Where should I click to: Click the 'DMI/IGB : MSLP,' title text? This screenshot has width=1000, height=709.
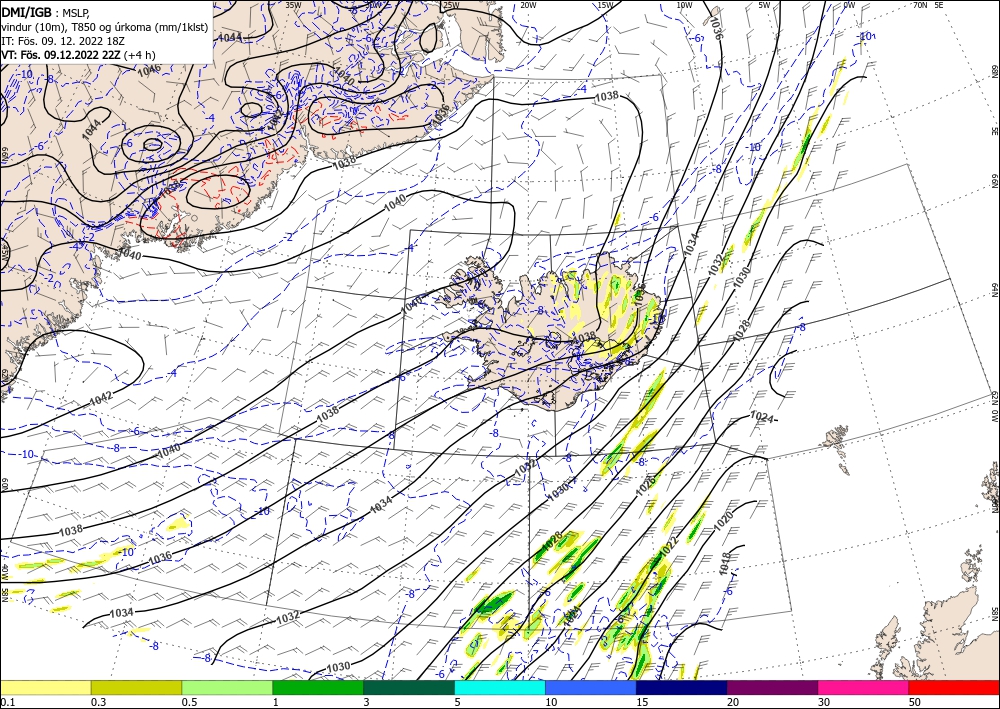click(45, 12)
